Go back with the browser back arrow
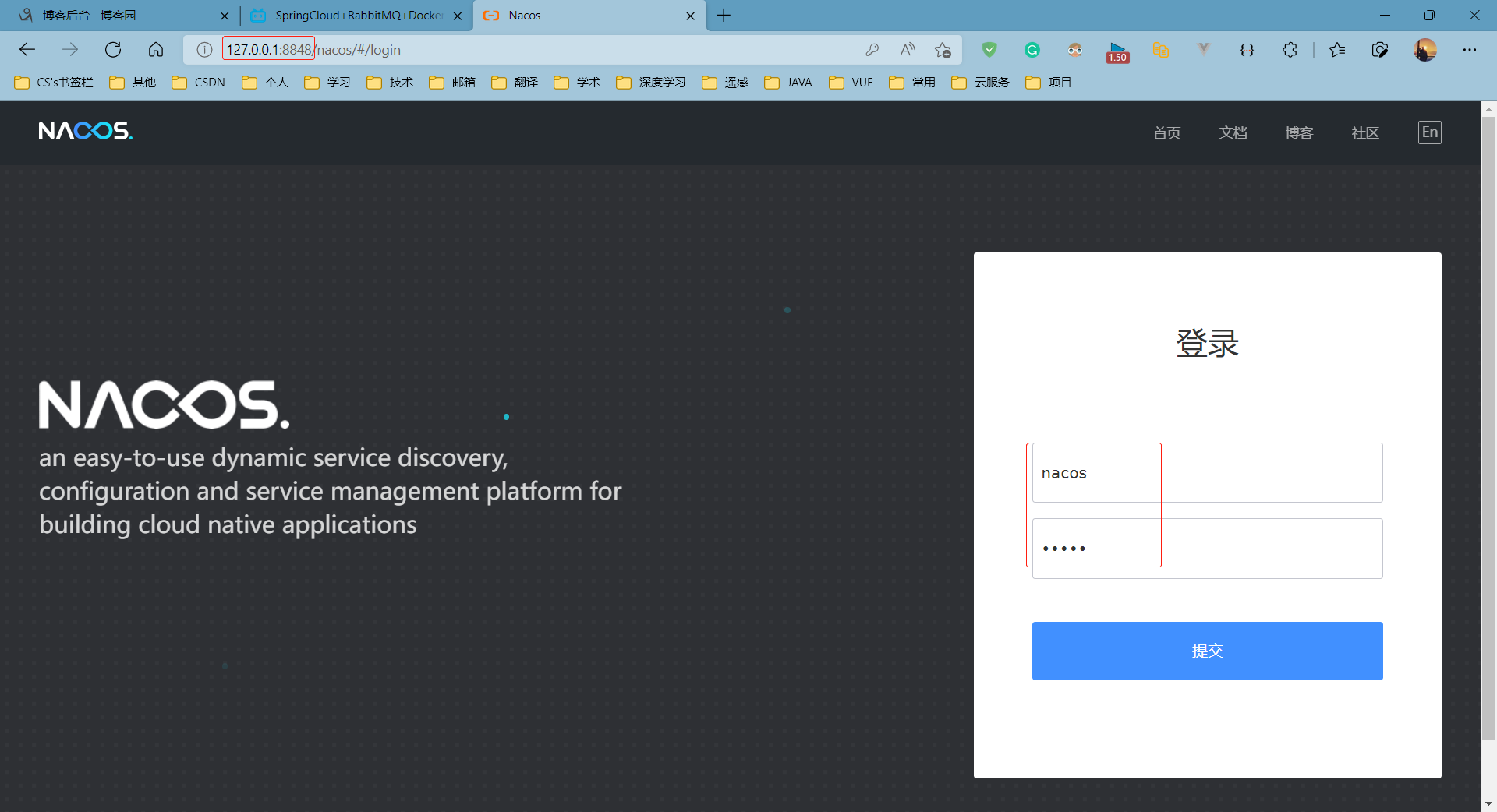Viewport: 1497px width, 812px height. (27, 50)
